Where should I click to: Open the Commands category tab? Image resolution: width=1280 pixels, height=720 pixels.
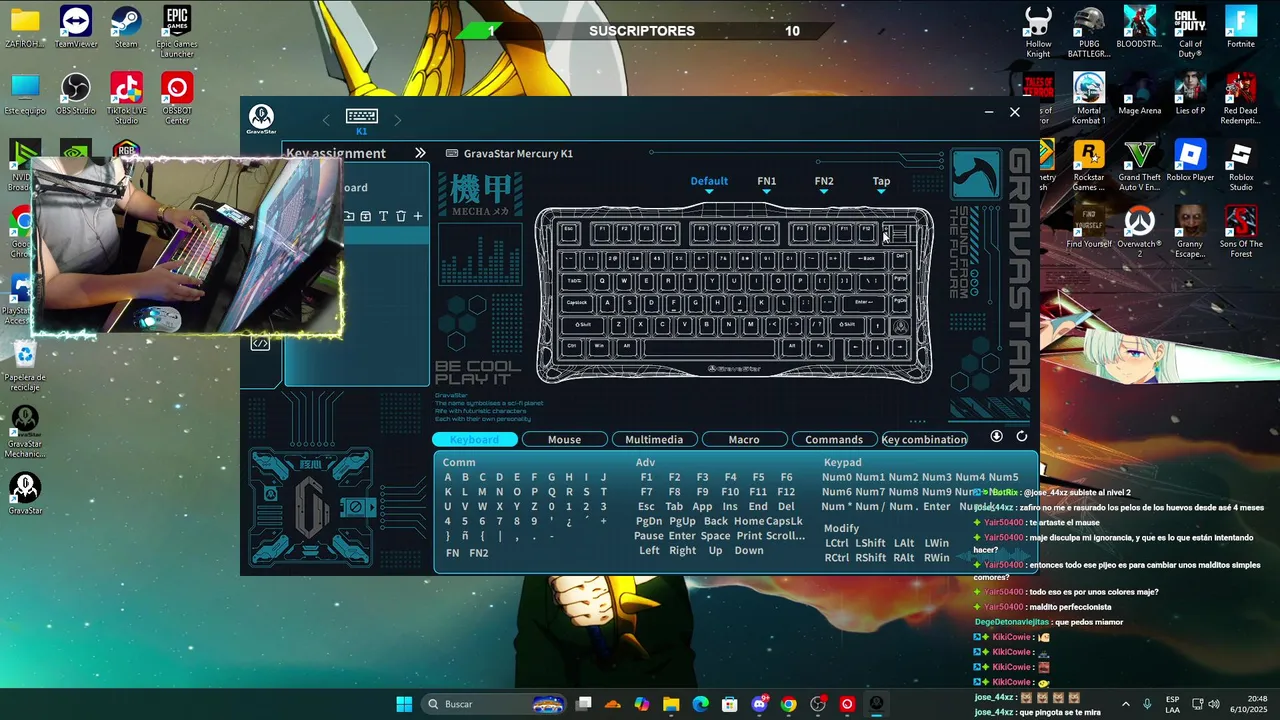pyautogui.click(x=834, y=439)
